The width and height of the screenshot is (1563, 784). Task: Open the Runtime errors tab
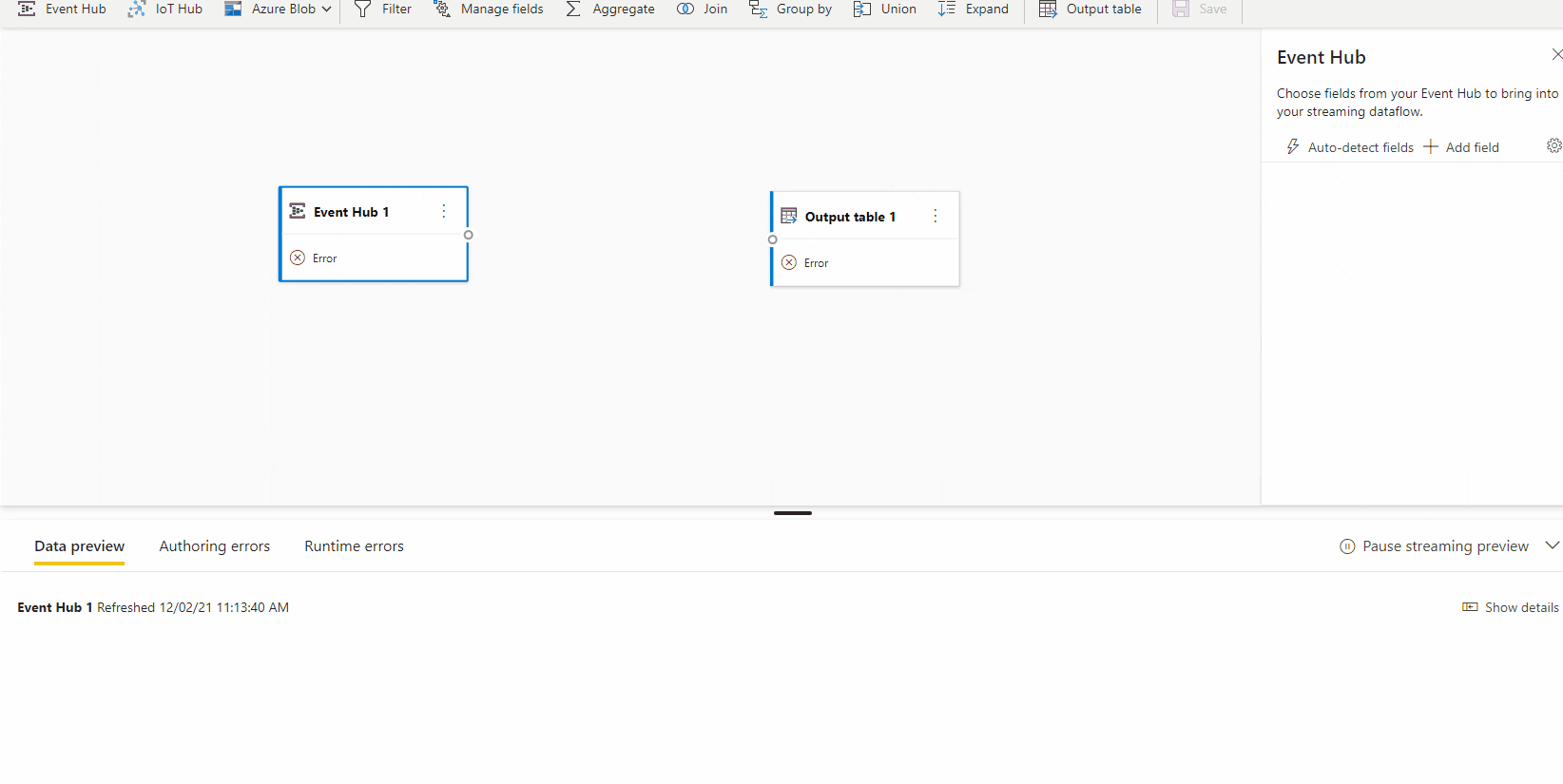pos(354,546)
